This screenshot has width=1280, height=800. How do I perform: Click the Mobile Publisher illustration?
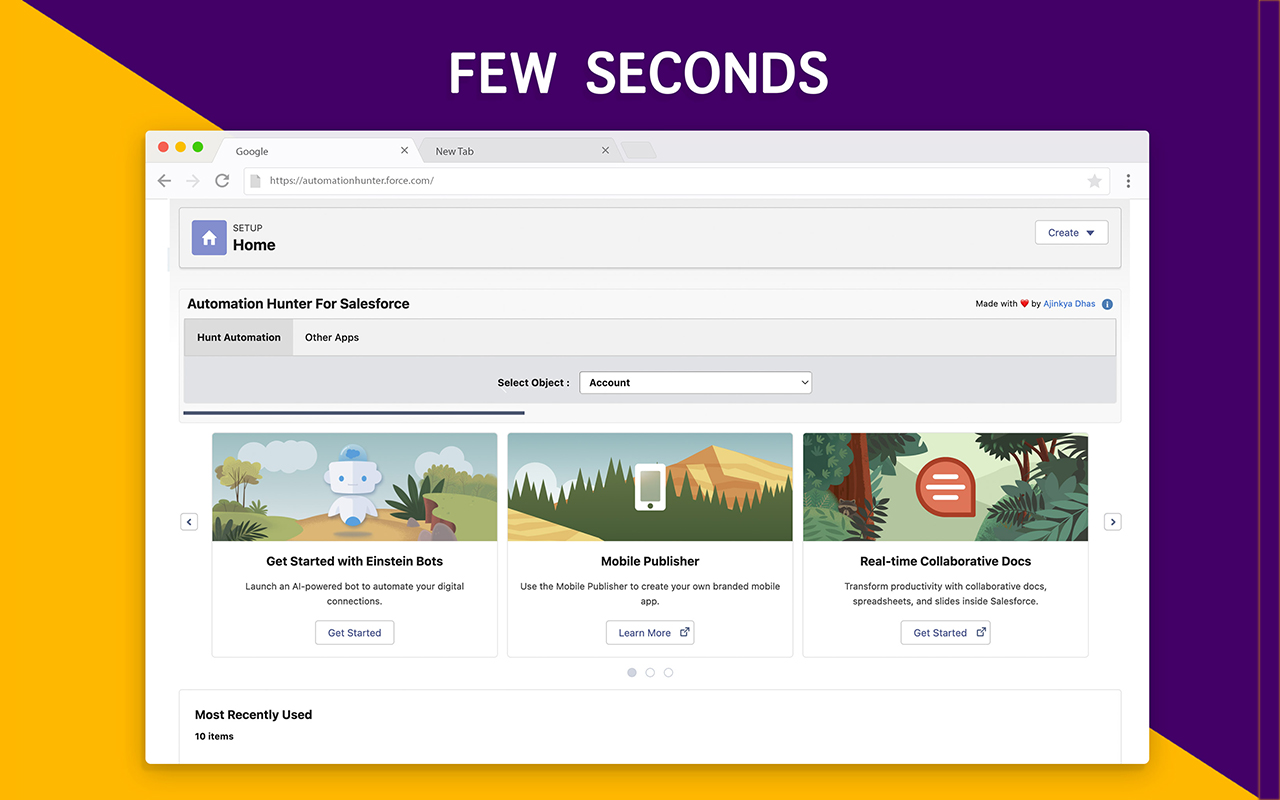650,487
